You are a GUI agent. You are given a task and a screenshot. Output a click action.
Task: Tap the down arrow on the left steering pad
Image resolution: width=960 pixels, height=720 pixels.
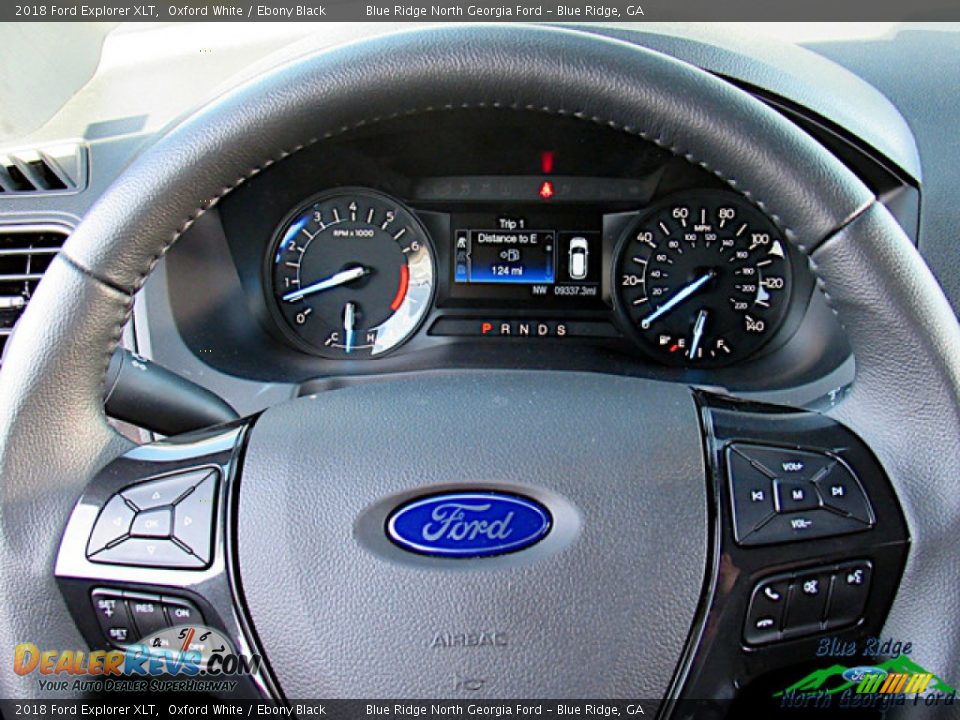coord(151,551)
